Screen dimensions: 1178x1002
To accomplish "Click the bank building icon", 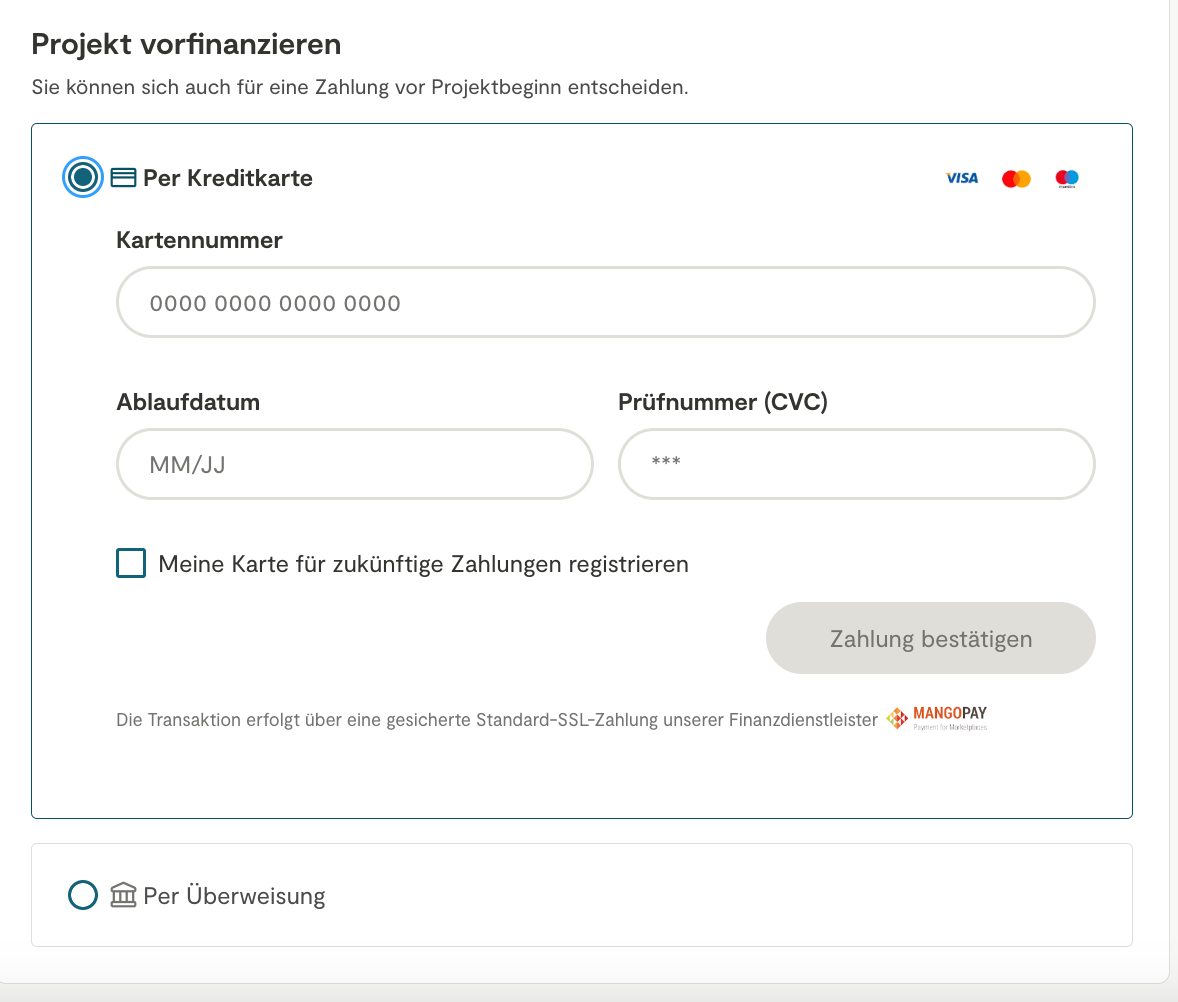I will 123,894.
